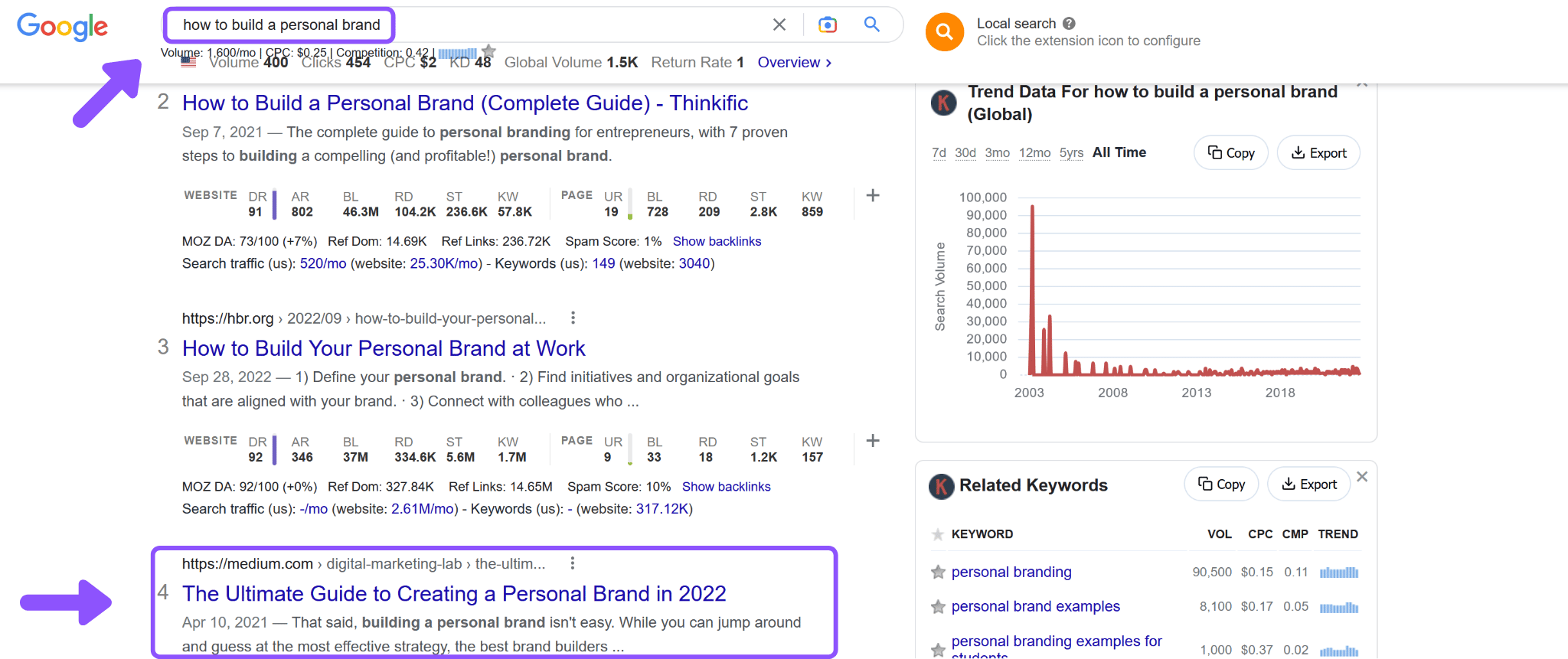This screenshot has width=1568, height=659.
Task: Close the Related Keywords panel
Action: click(1362, 477)
